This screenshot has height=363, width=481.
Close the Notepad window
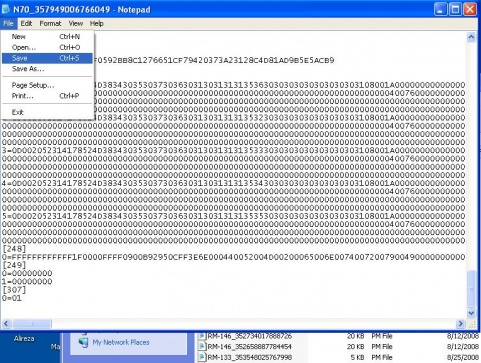470,9
